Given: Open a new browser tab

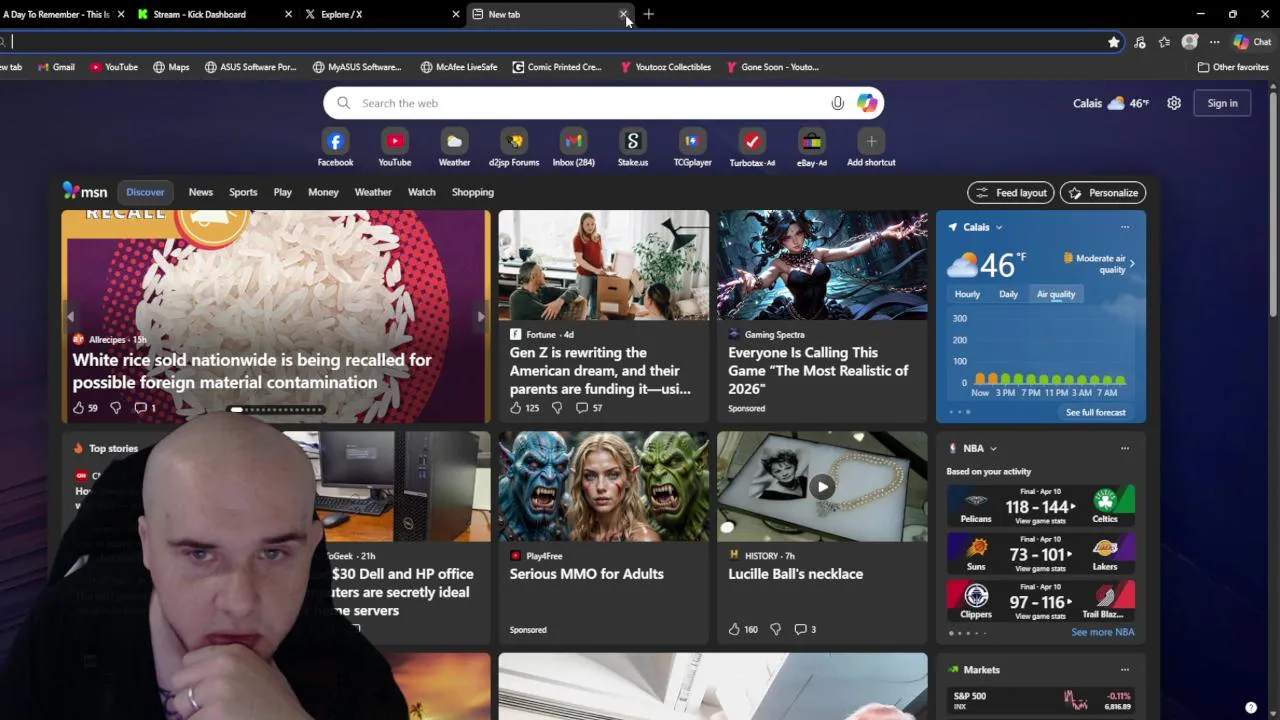Looking at the screenshot, I should [x=649, y=14].
